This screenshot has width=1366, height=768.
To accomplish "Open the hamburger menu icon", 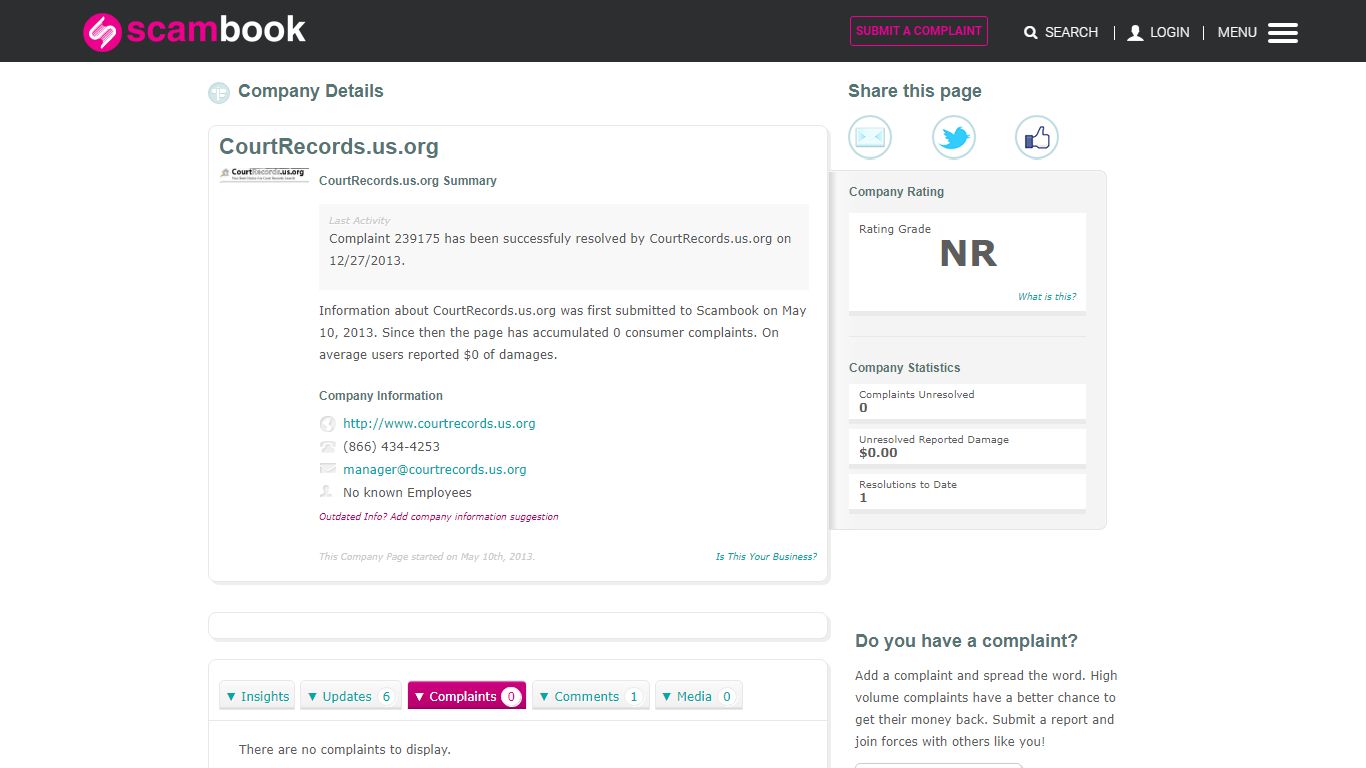I will (x=1283, y=33).
